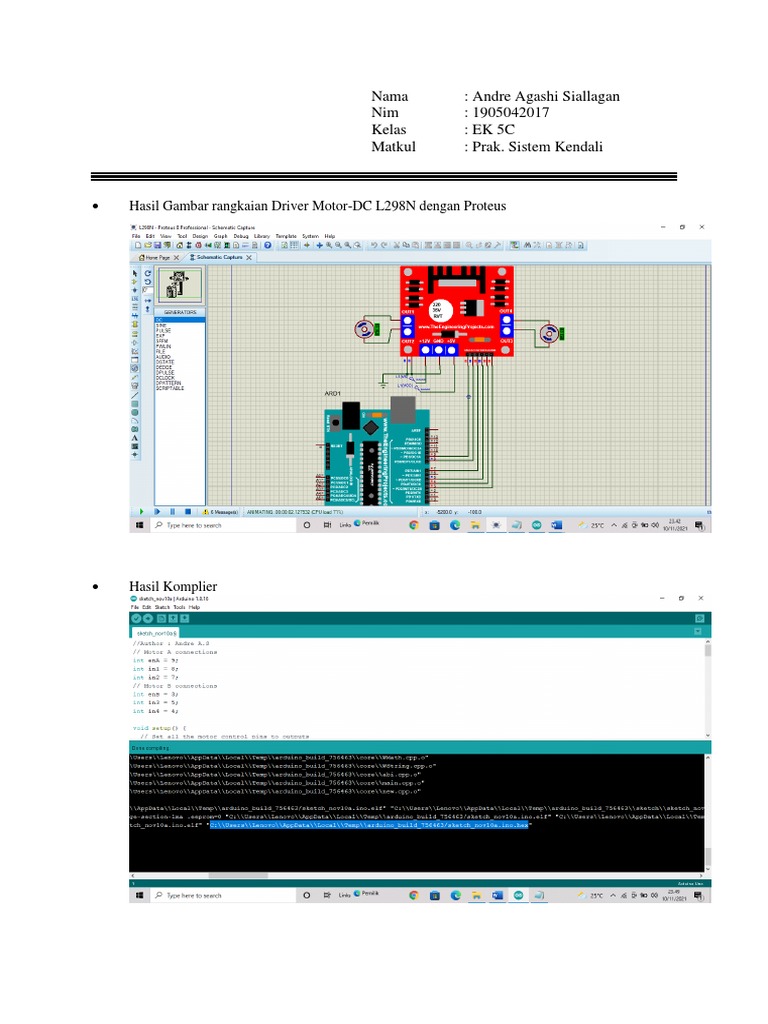
Task: Click the Cut scissors icon in Proteus toolbar
Action: [x=396, y=246]
